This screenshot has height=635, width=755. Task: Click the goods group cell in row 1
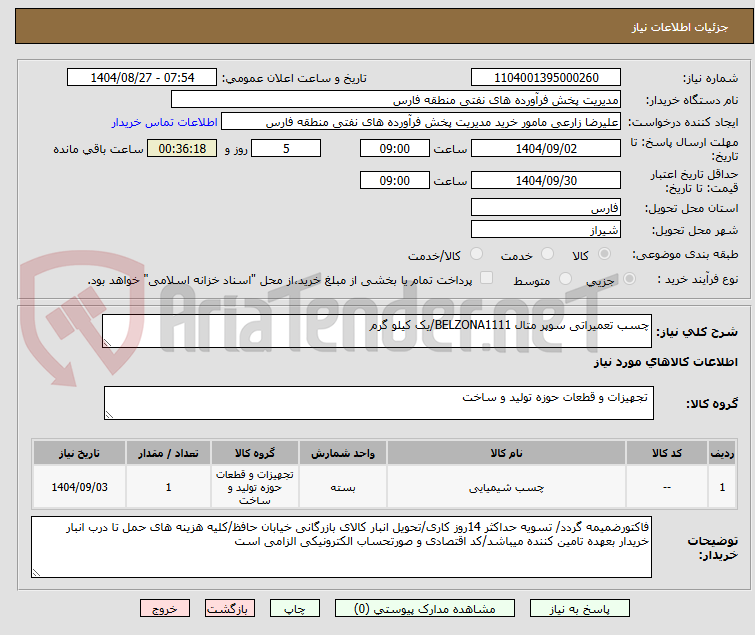tap(255, 487)
